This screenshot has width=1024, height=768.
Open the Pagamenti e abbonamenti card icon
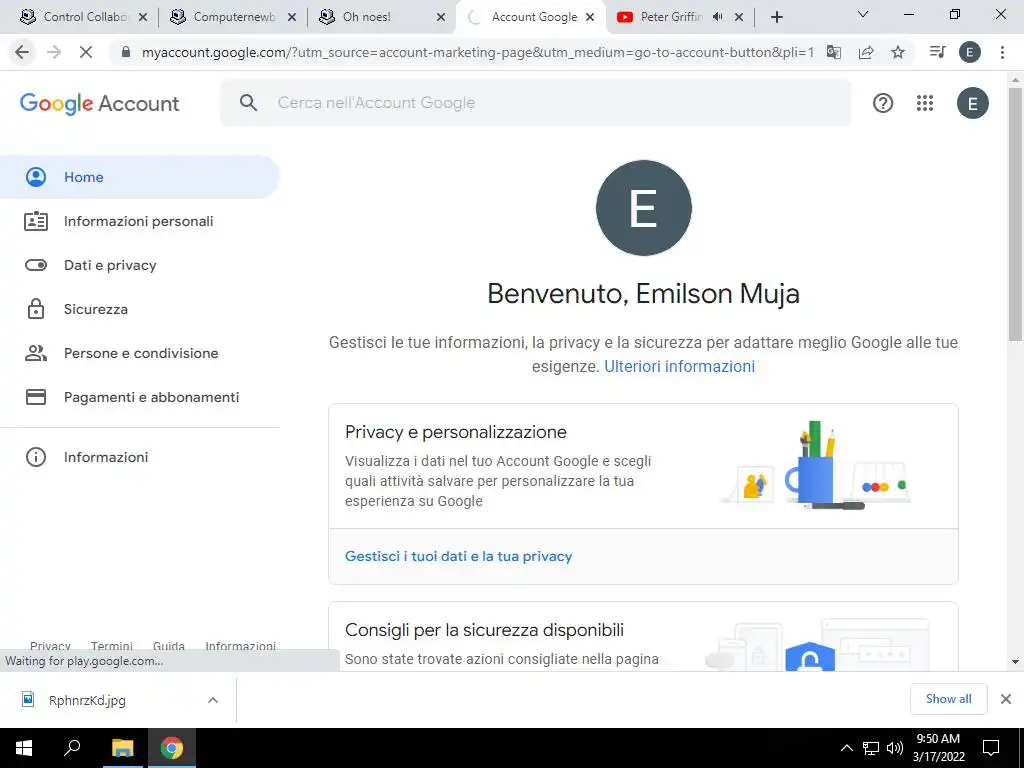click(36, 397)
